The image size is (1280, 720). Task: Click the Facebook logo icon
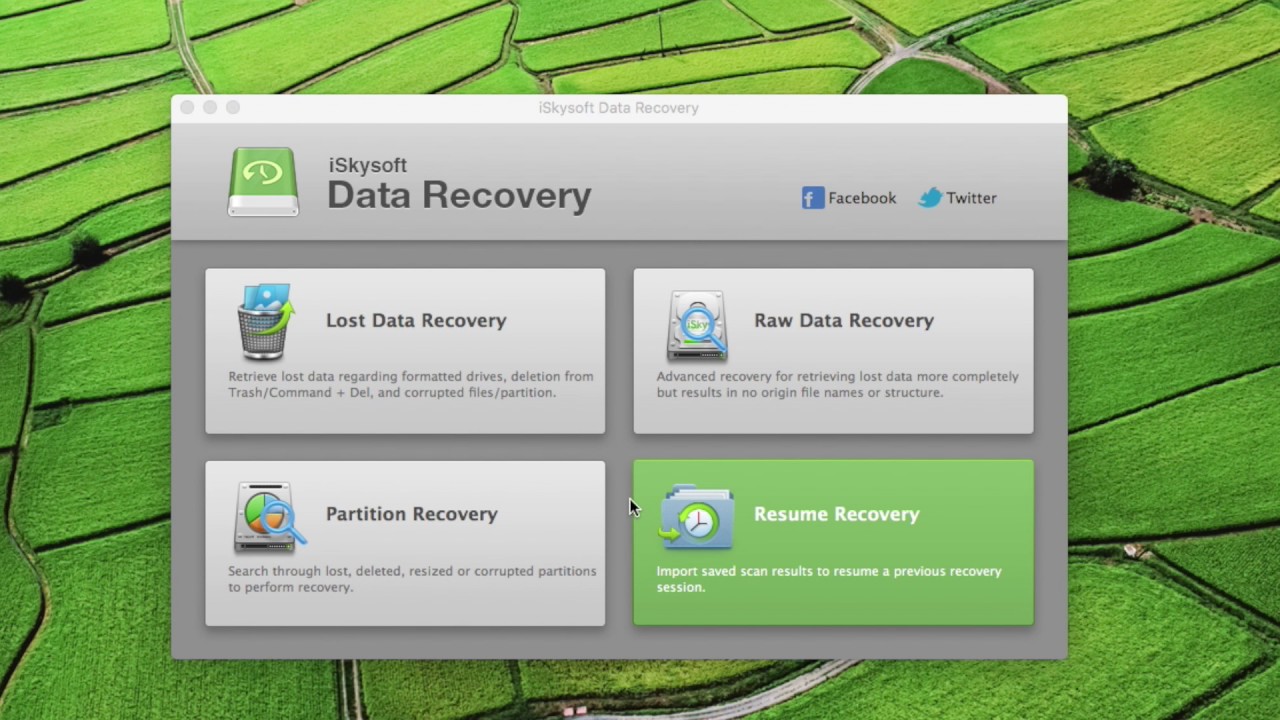tap(812, 198)
